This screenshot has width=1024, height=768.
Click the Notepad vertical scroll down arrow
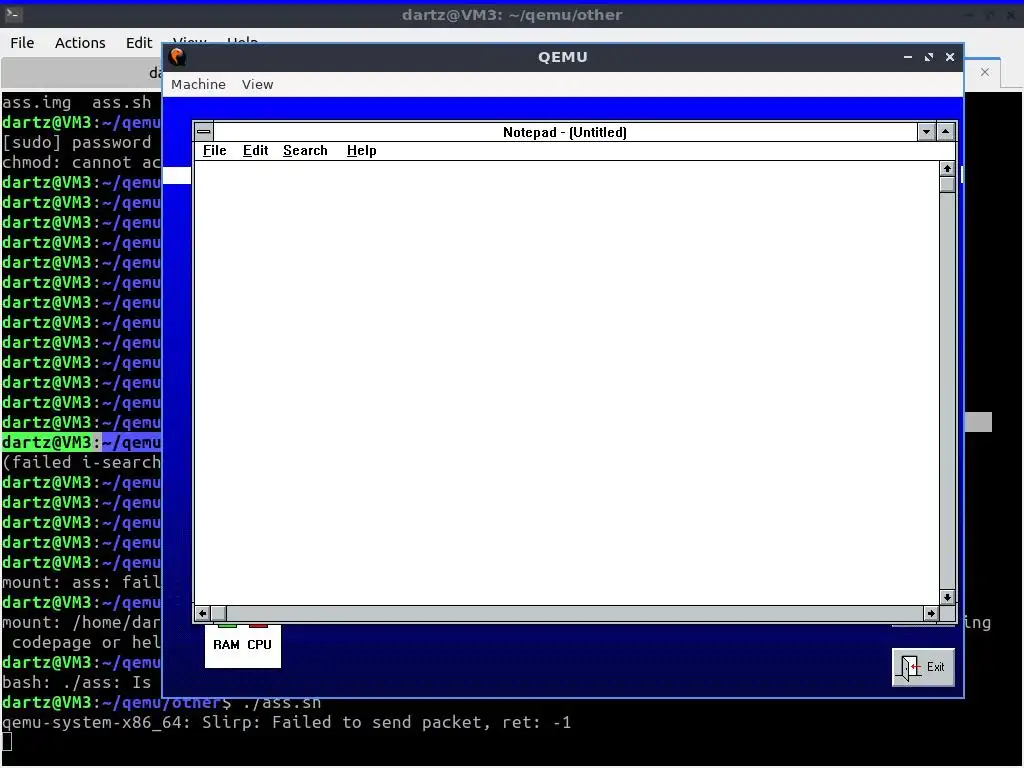pos(947,597)
